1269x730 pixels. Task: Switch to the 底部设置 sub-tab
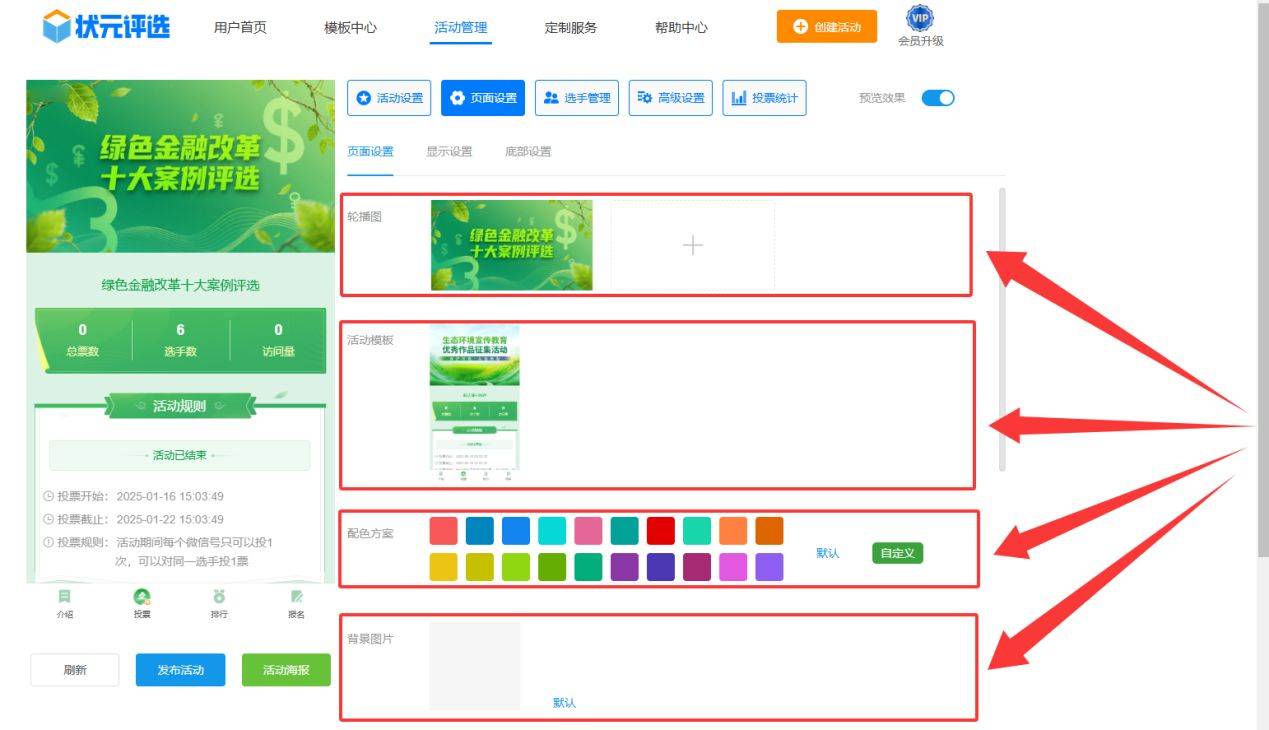coord(528,152)
